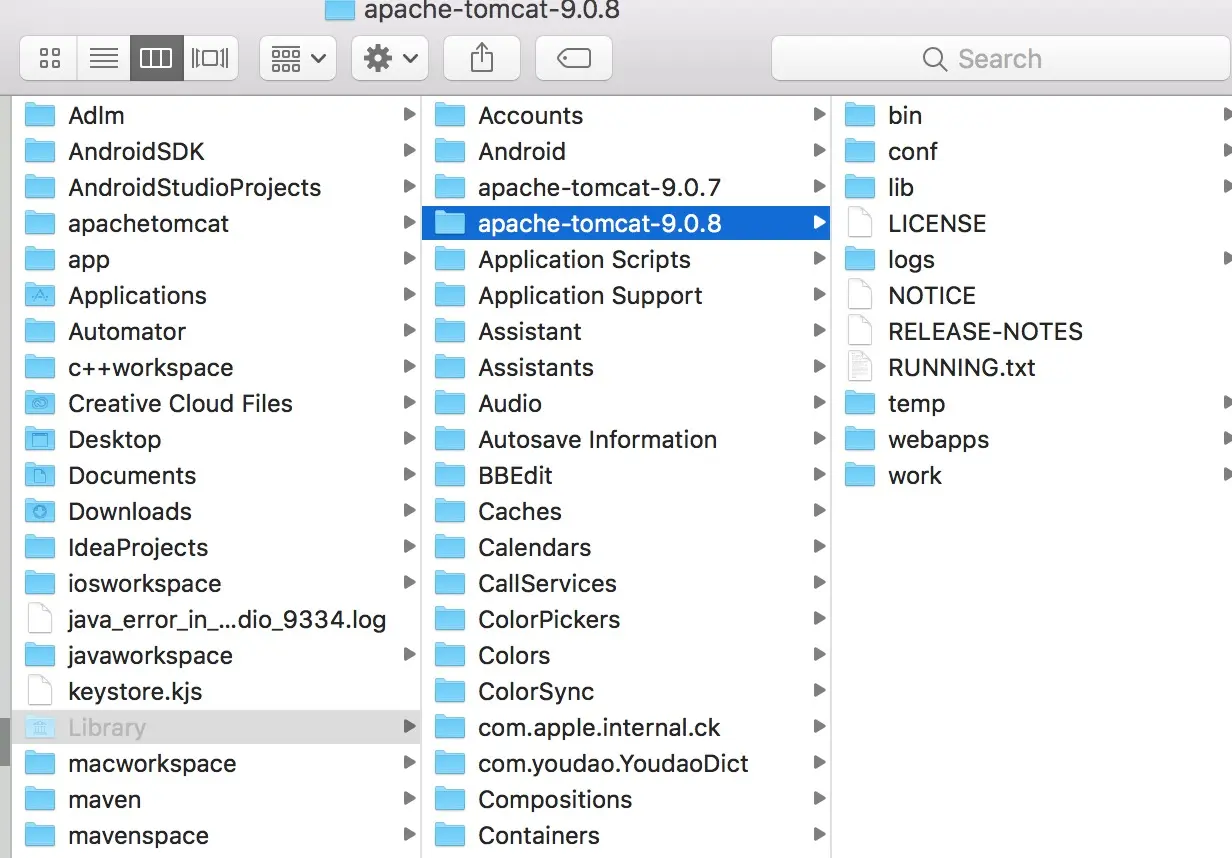Select the Application Scripts folder

pyautogui.click(x=626, y=260)
